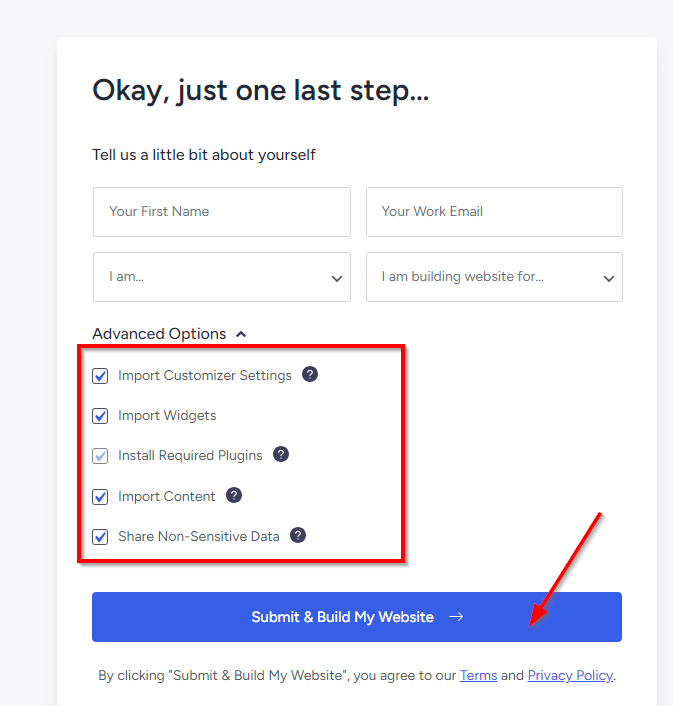673x706 pixels.
Task: Collapse Advanced Options chevron
Action: 241,334
